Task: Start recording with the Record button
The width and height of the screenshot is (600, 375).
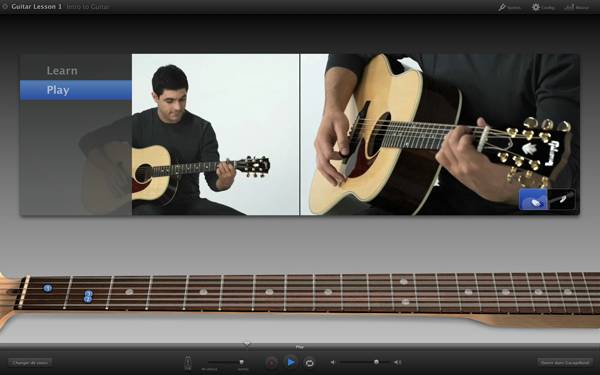Action: pos(272,362)
